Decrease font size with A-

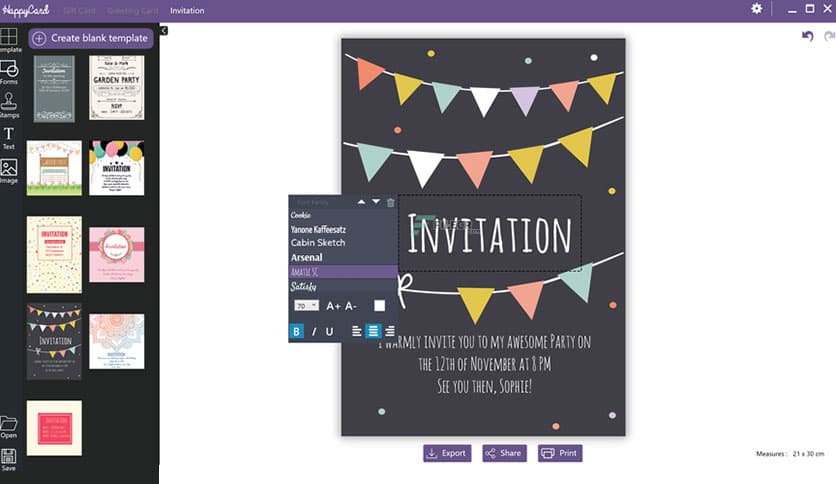click(x=350, y=306)
